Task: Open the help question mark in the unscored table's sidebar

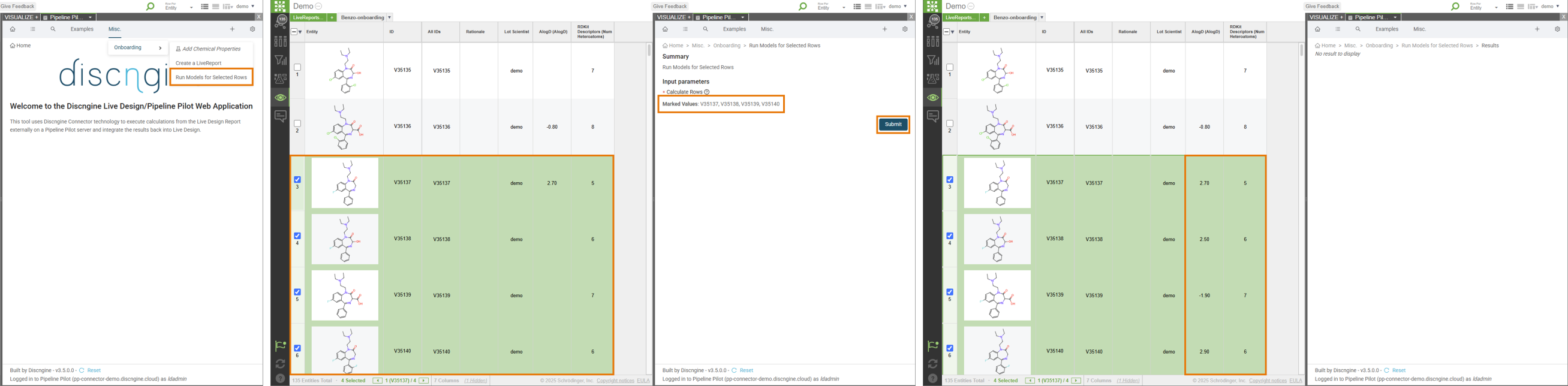Action: pos(281,379)
